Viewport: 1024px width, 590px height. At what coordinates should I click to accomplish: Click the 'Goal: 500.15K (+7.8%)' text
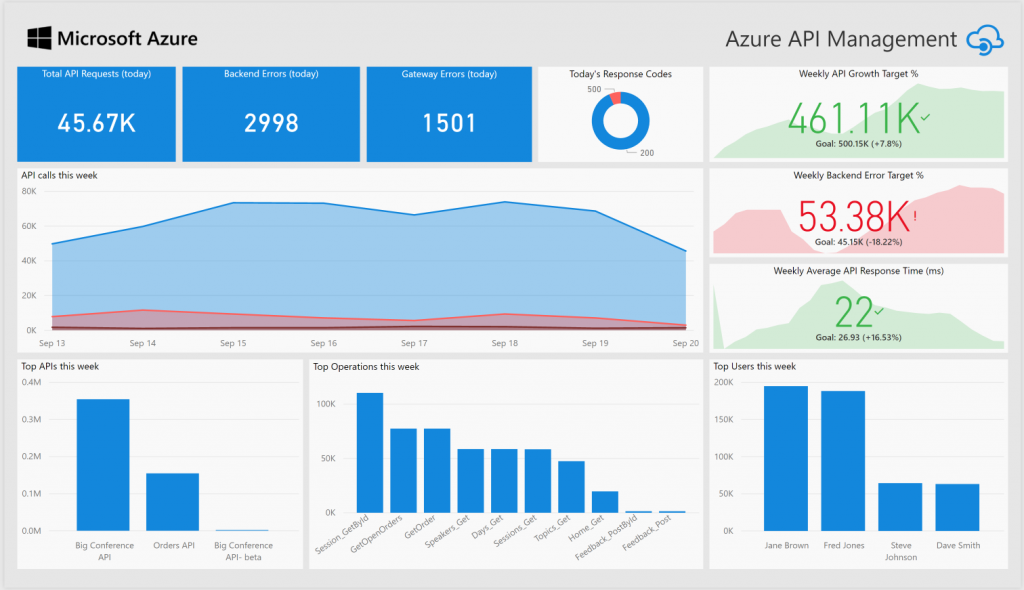point(858,144)
